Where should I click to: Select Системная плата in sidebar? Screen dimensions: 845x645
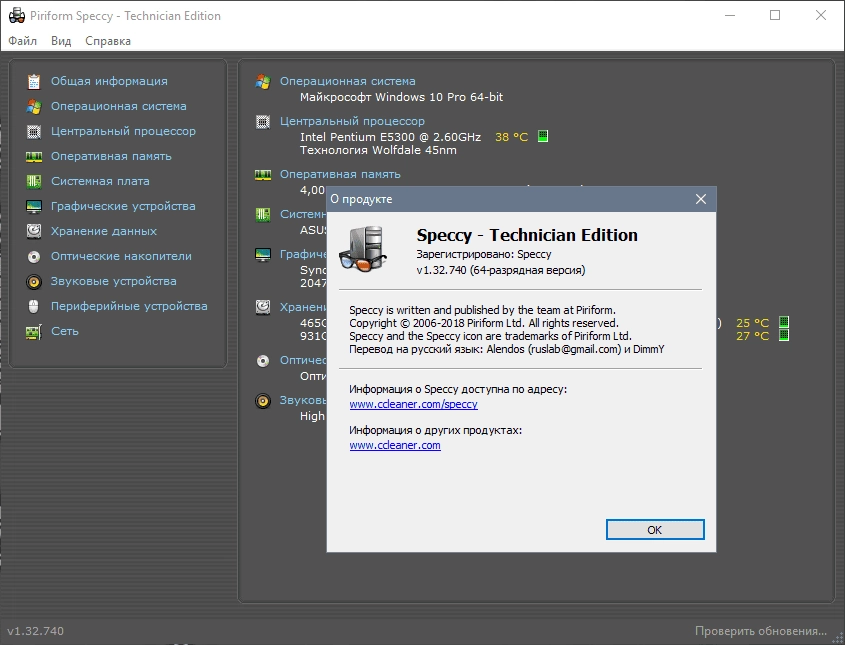(100, 181)
